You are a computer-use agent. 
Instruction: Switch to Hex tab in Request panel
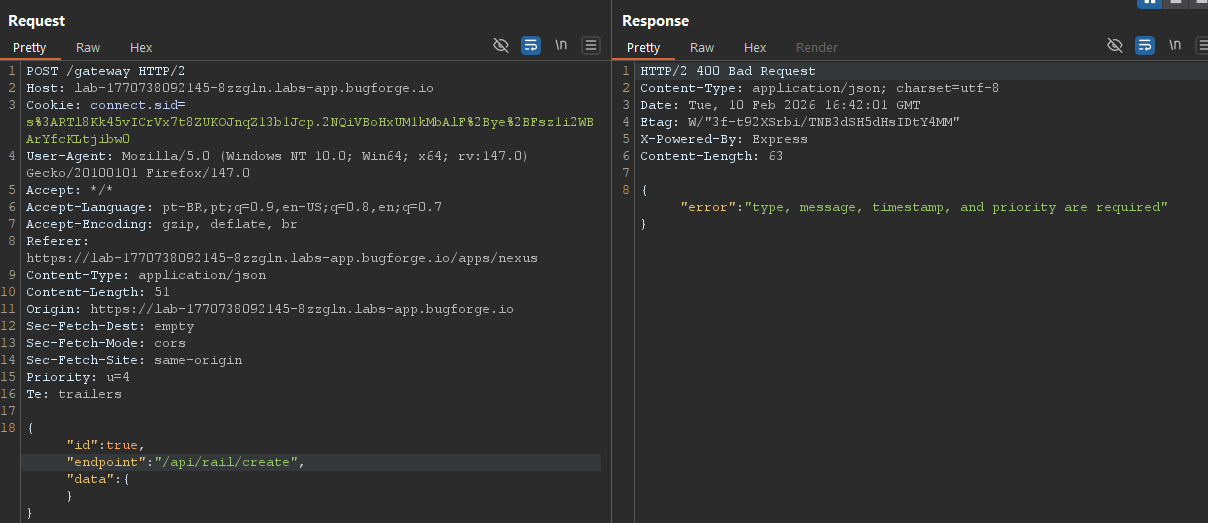pos(141,47)
